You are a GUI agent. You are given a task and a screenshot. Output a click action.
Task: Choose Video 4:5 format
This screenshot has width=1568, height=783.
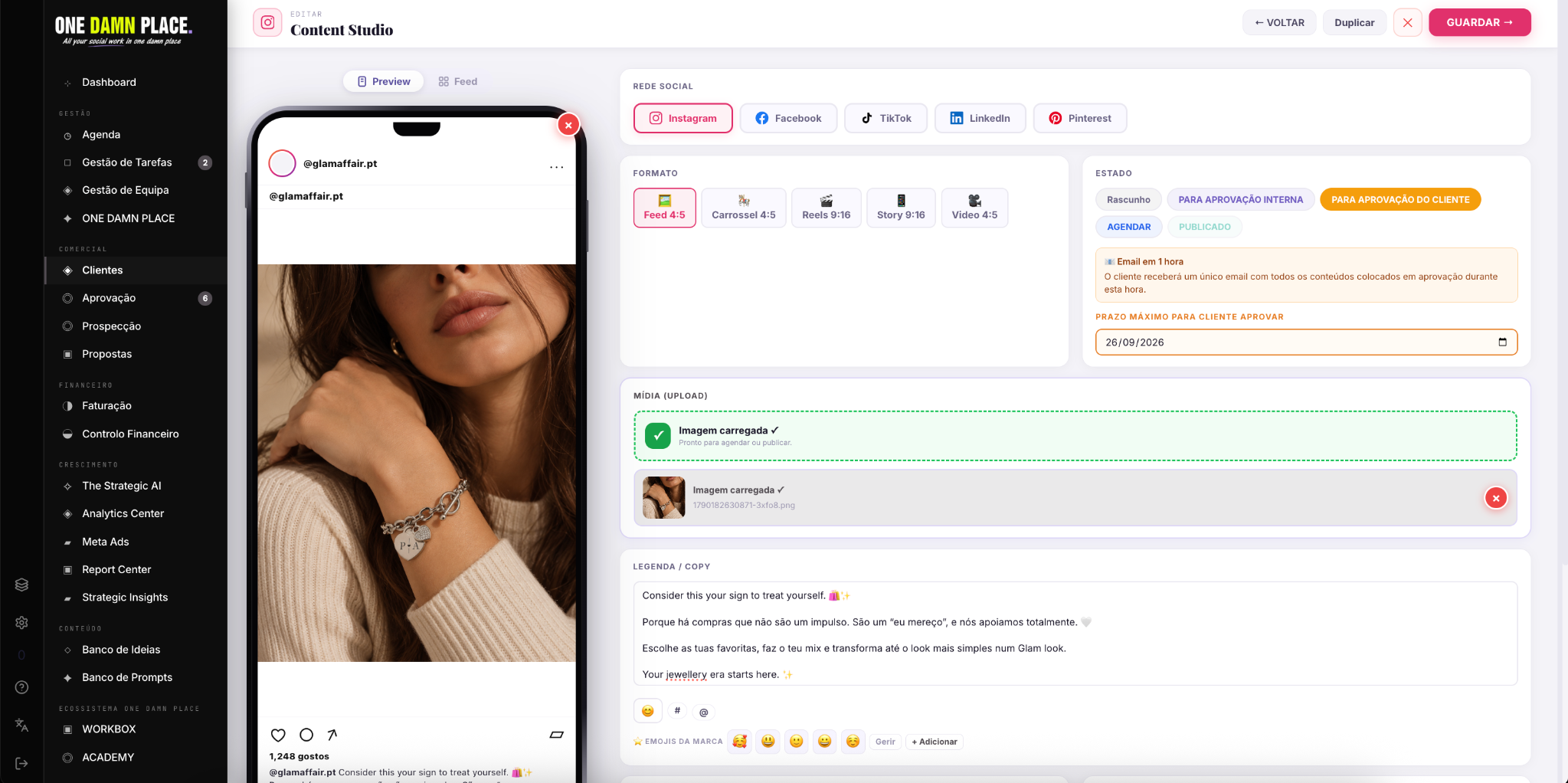click(974, 208)
